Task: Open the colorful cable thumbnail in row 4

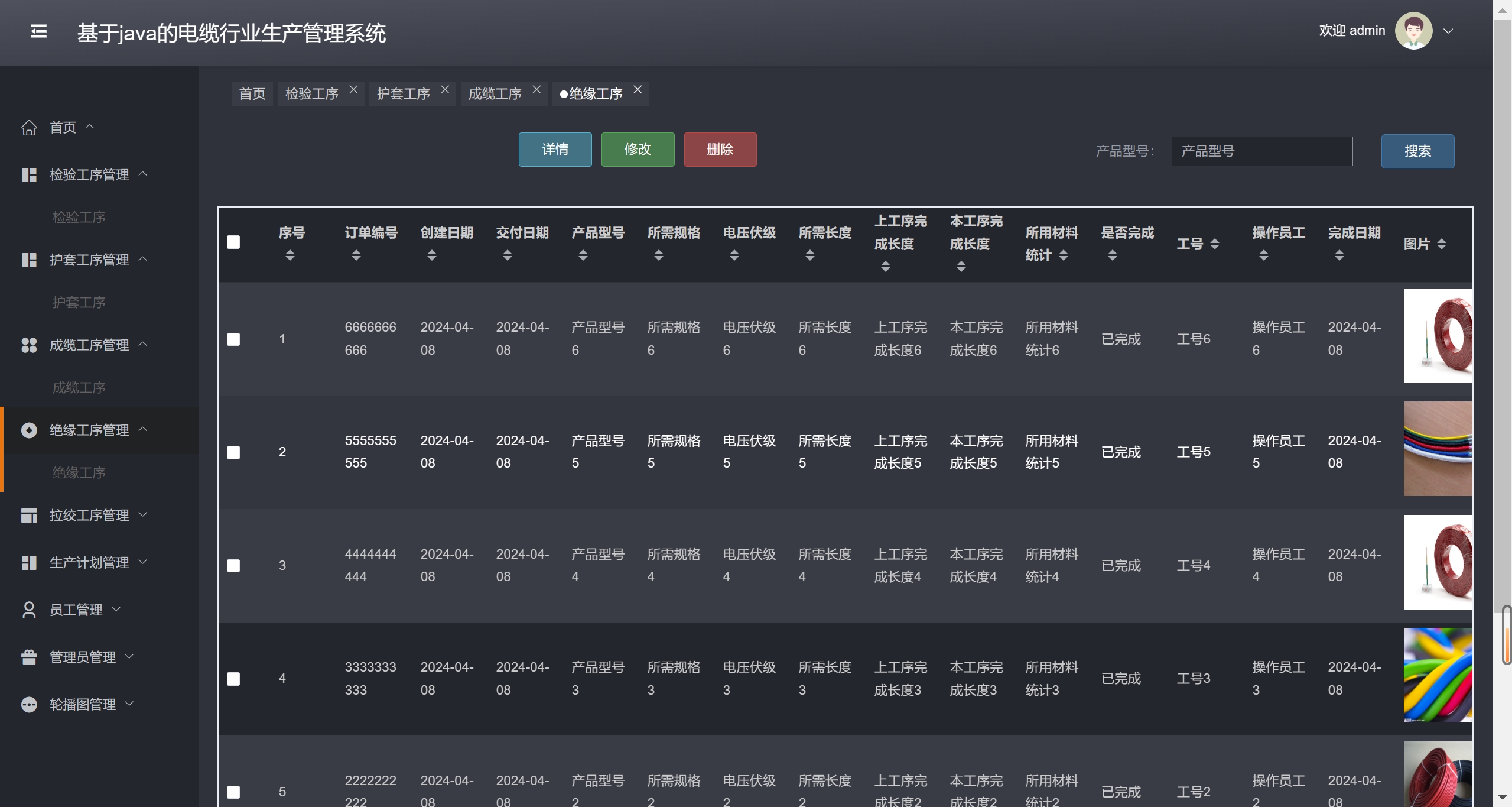Action: click(x=1438, y=675)
